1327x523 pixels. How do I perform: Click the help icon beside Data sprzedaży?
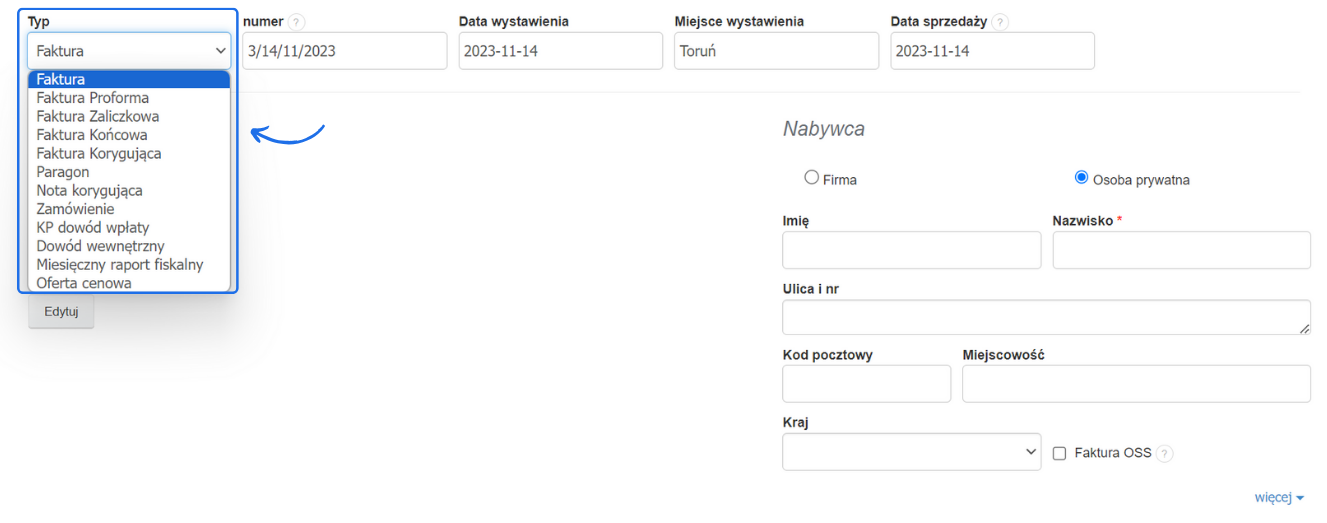click(1001, 22)
